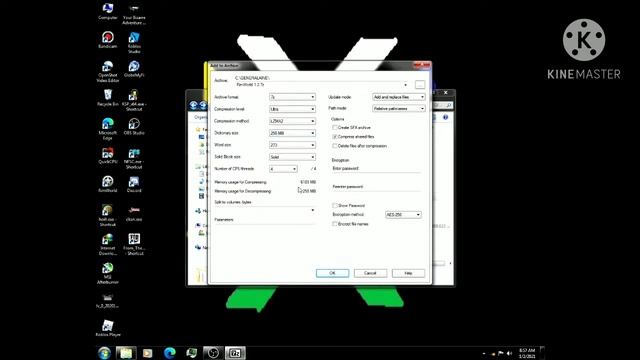Open the Discord desktop icon
Screen dimensions: 640x360
[134, 184]
